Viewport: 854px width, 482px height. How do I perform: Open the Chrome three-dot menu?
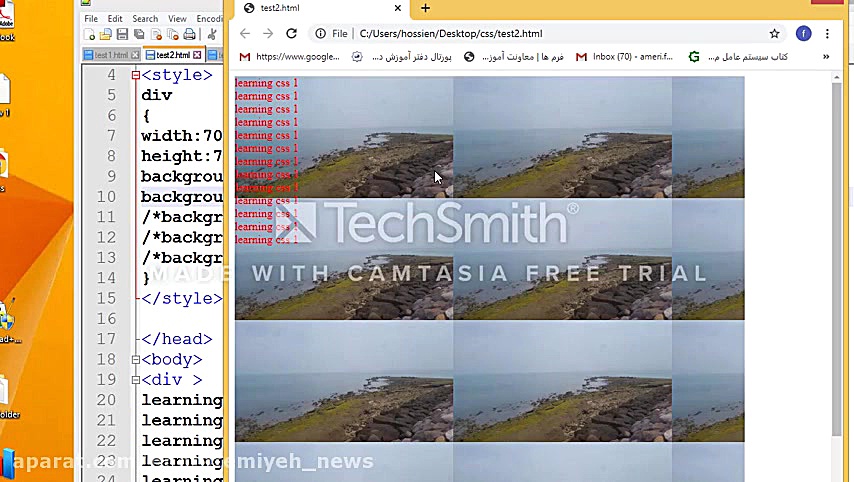point(827,34)
